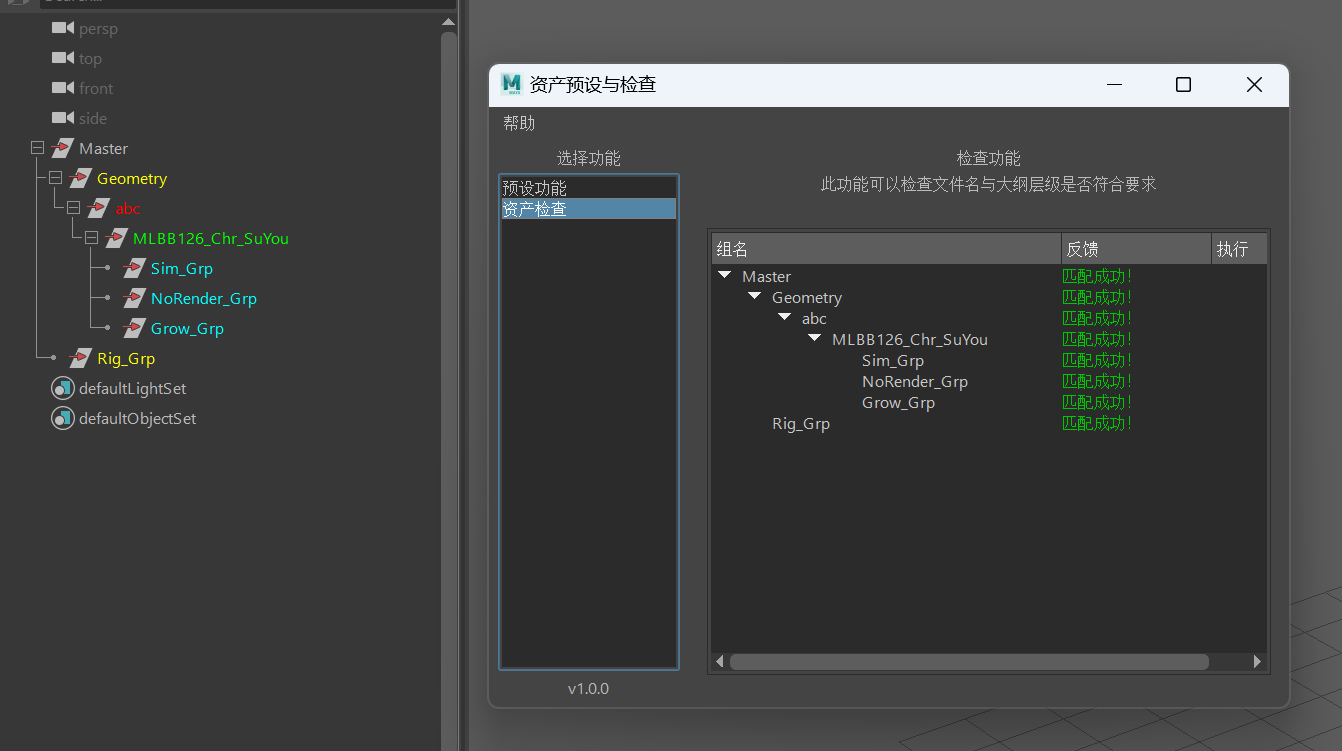Click the 组名 column header

tap(886, 249)
